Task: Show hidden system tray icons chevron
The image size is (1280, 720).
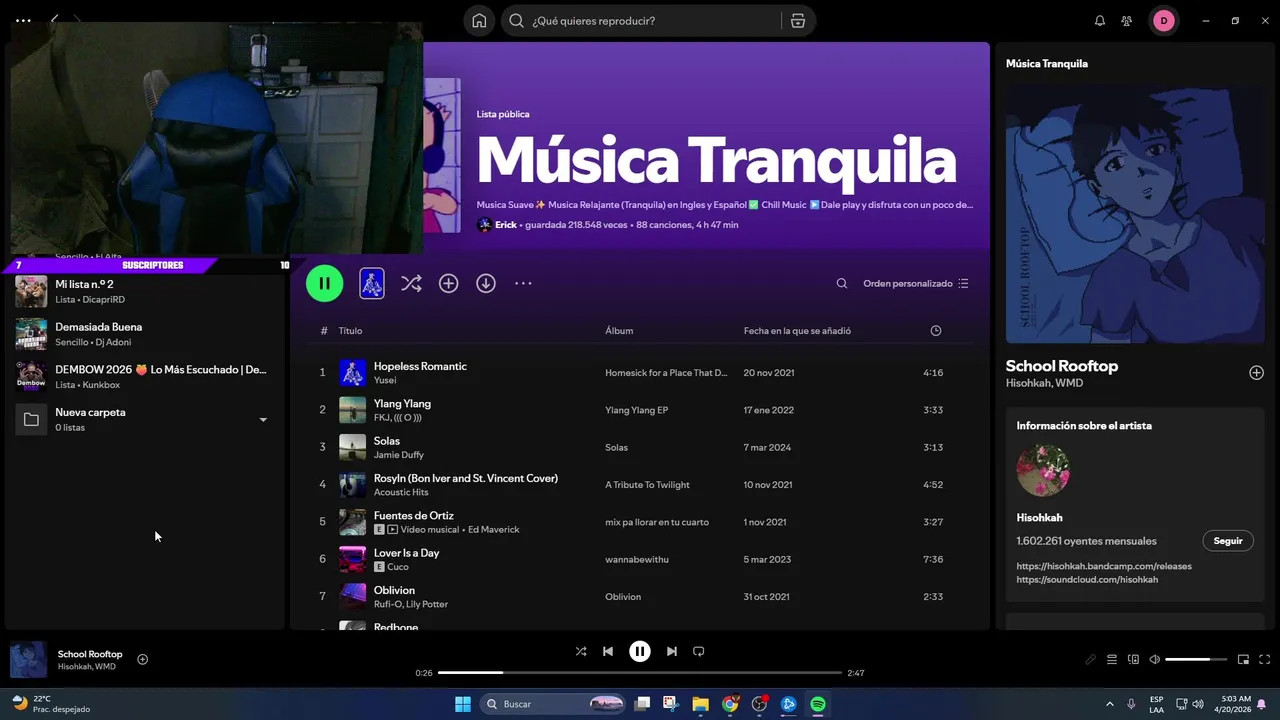Action: click(1110, 704)
